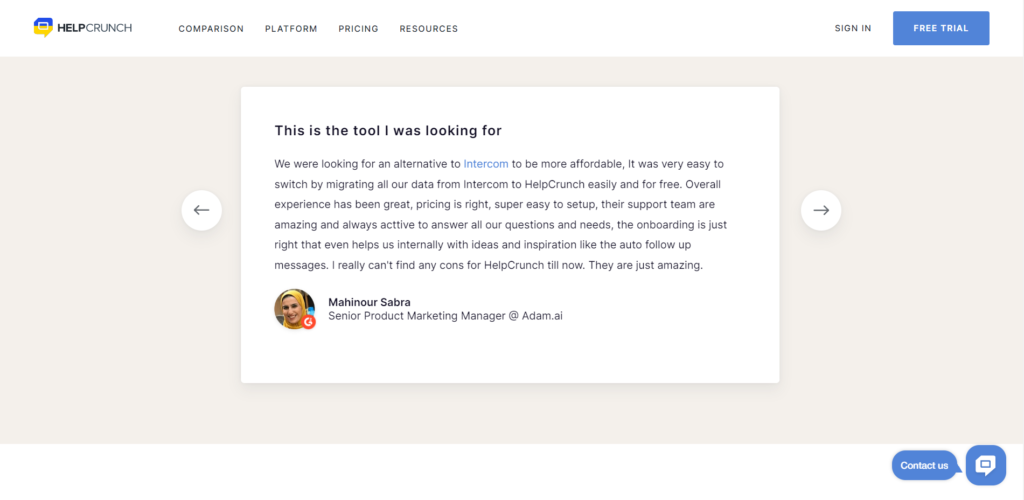Select Sign In in the header

[x=853, y=28]
